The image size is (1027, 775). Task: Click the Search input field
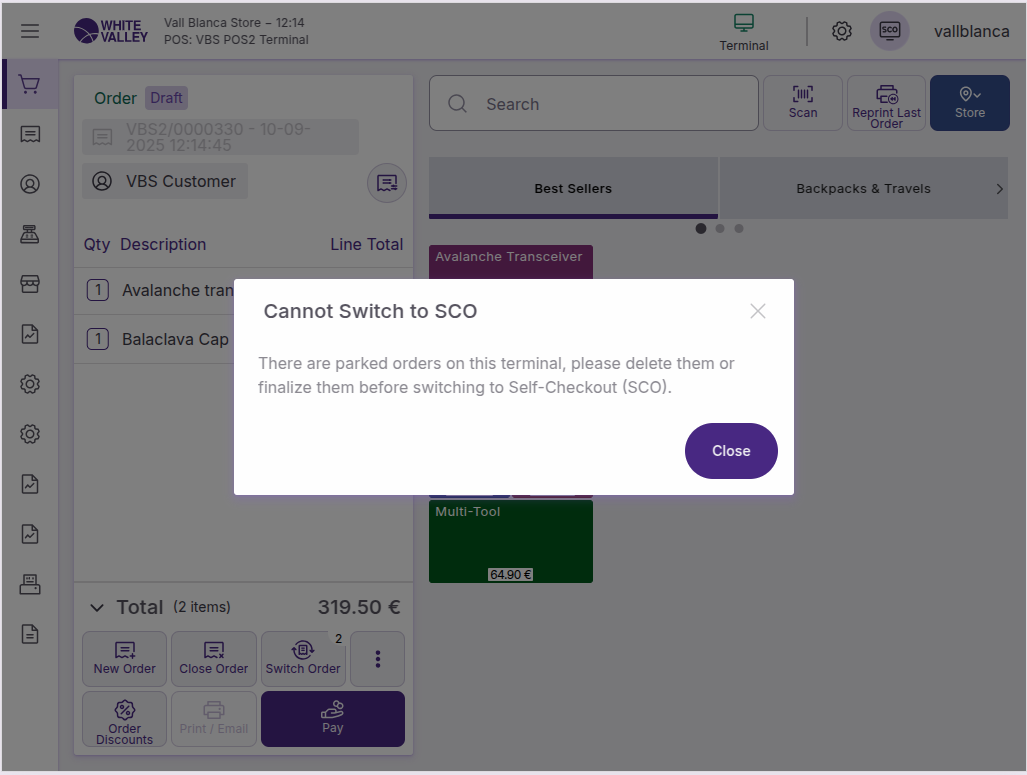(x=610, y=104)
